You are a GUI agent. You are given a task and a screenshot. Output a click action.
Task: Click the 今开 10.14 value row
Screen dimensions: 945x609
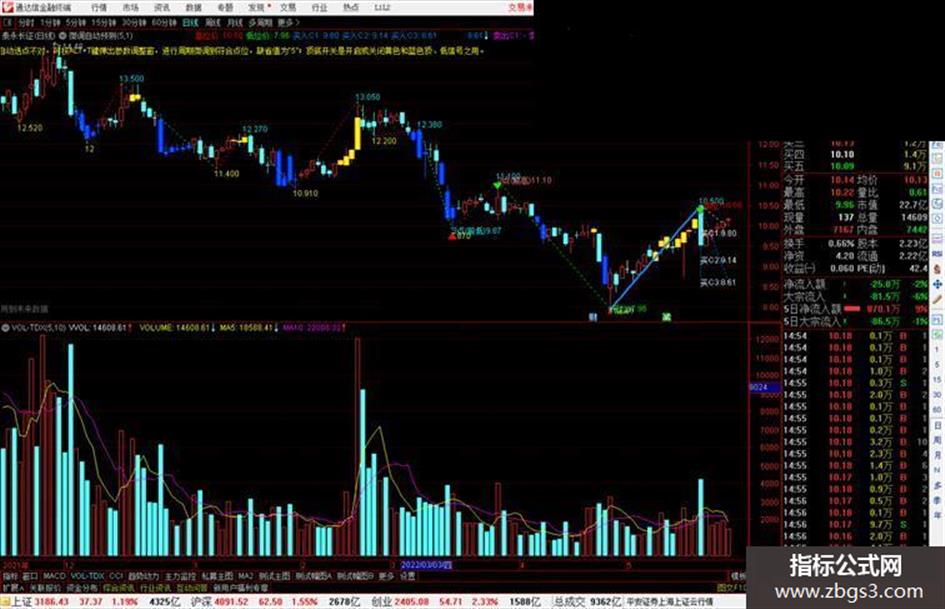(x=819, y=180)
